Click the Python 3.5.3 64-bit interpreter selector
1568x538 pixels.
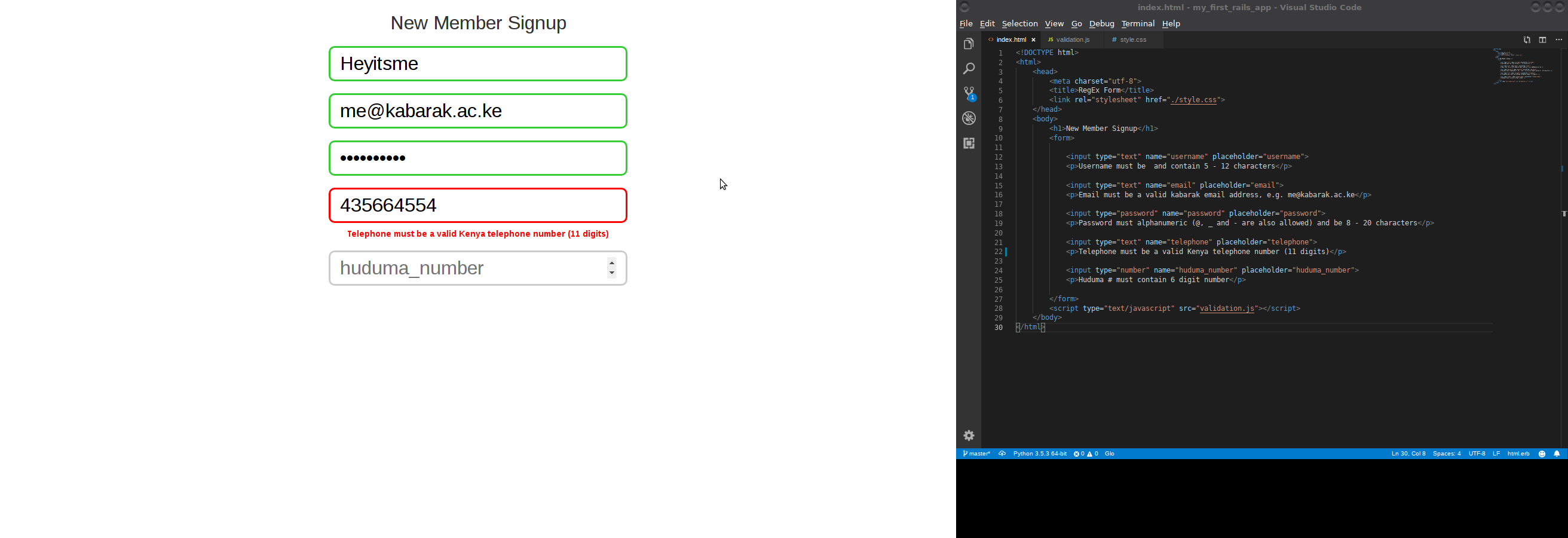[x=1040, y=454]
